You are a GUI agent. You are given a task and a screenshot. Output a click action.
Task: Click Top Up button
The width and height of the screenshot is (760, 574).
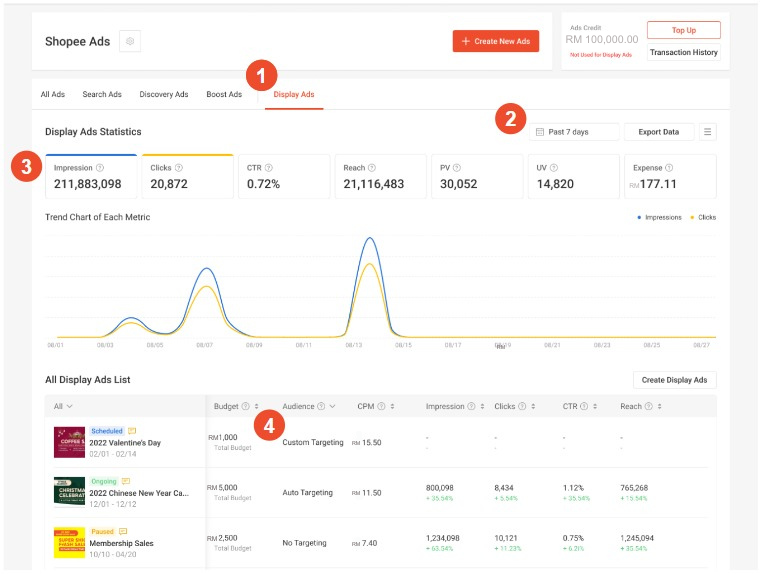click(683, 30)
